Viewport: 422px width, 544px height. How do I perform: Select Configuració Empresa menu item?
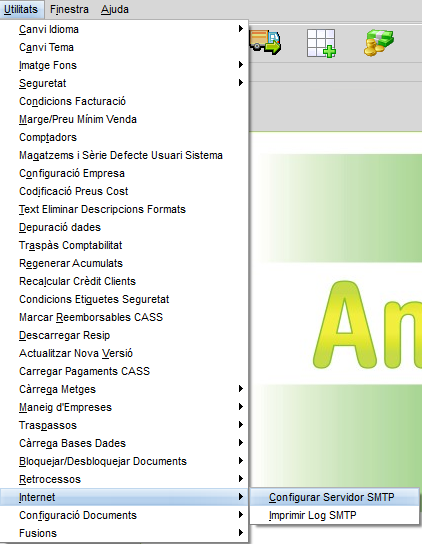coord(124,173)
